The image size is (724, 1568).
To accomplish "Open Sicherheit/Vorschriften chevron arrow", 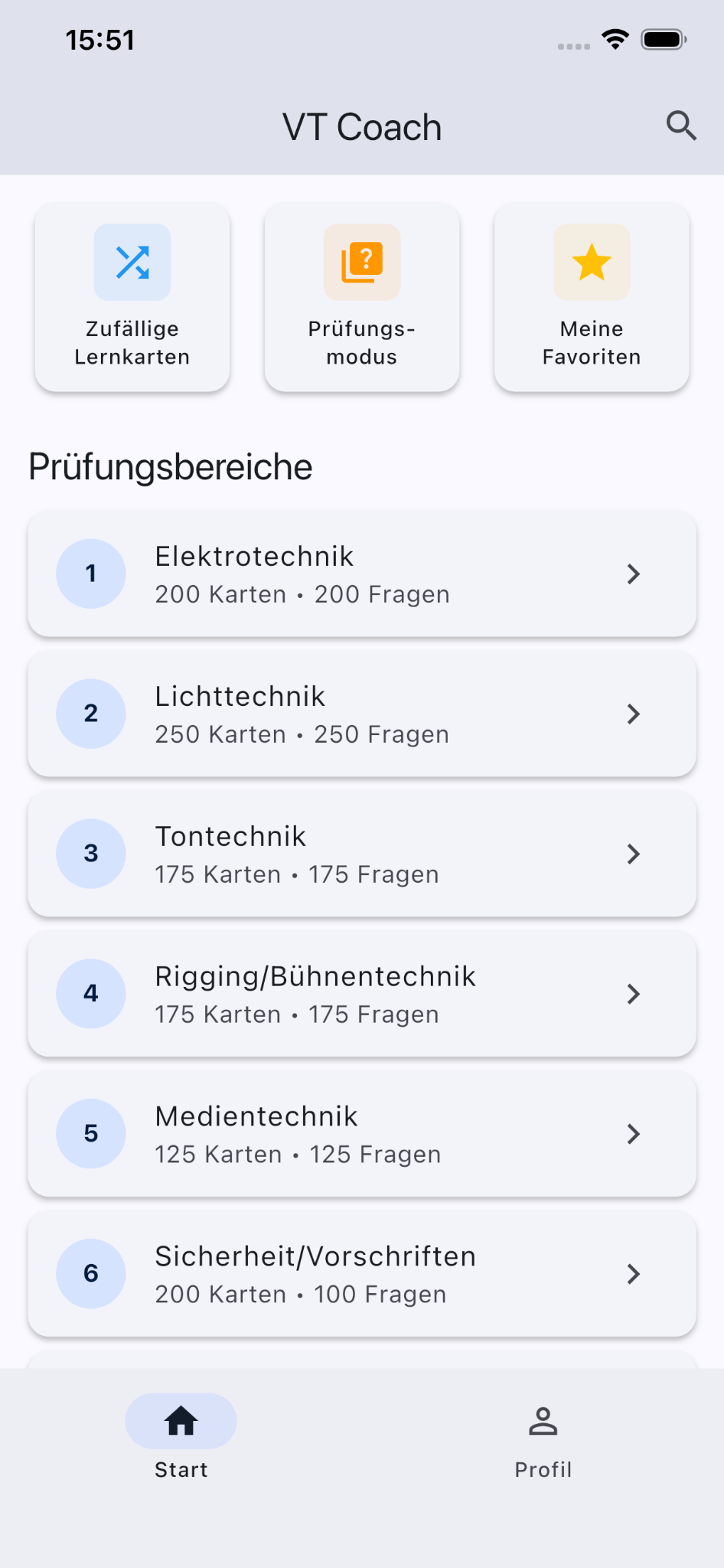I will click(x=633, y=1274).
